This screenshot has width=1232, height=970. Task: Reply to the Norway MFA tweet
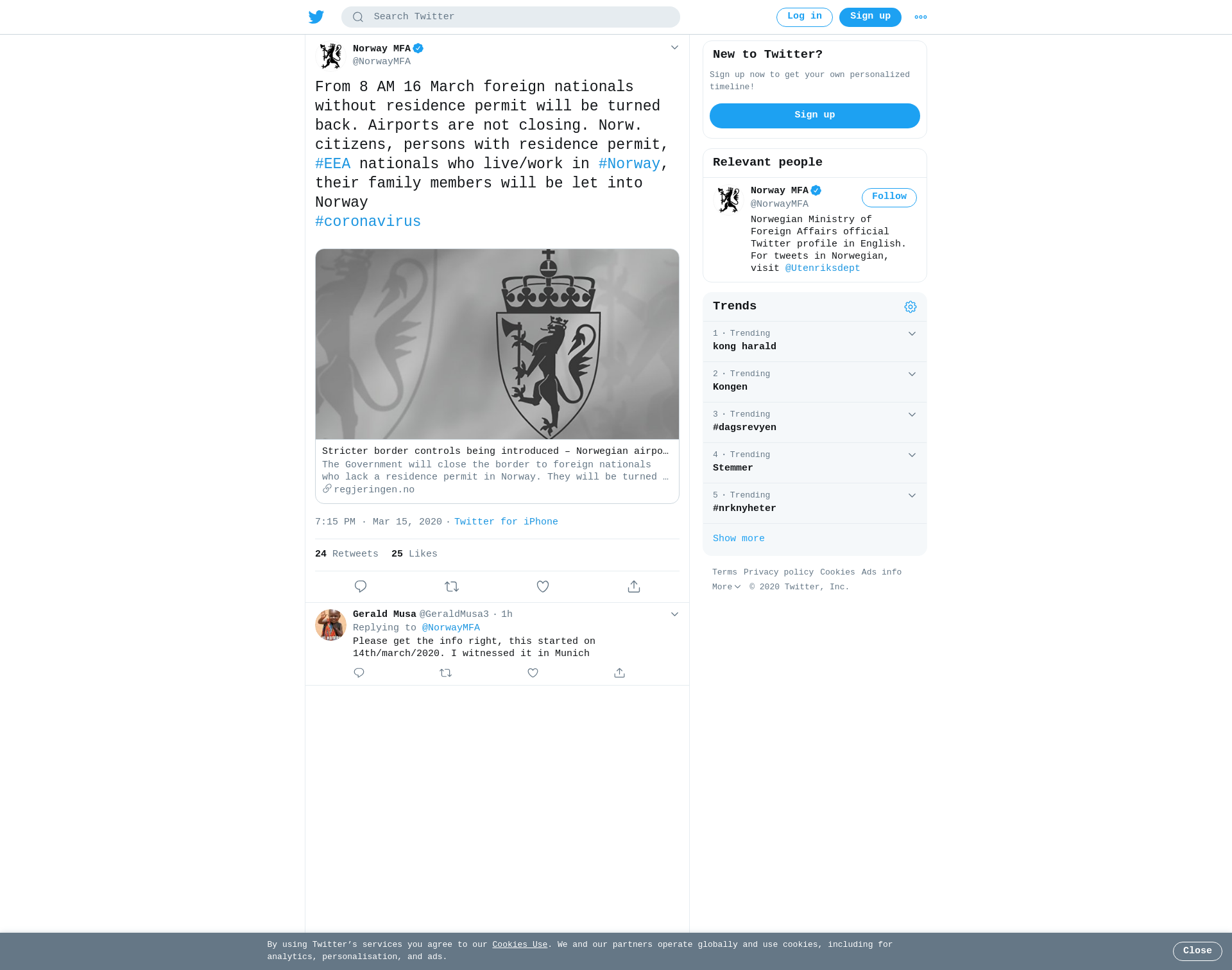[x=361, y=587]
